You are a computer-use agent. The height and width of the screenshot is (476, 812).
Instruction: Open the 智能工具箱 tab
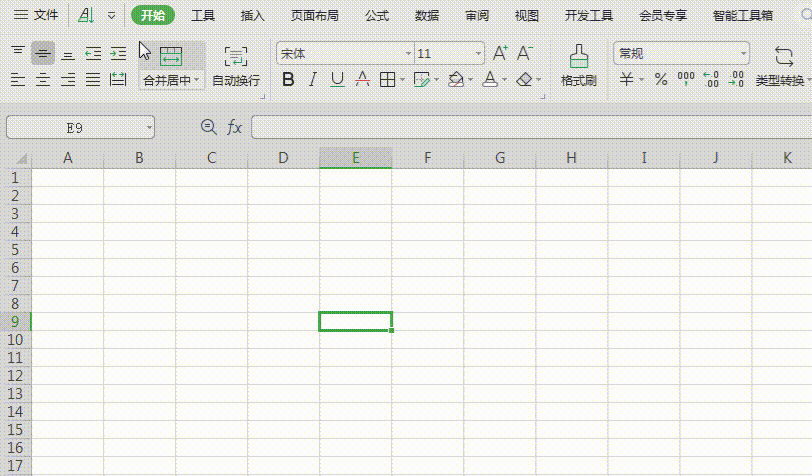click(743, 16)
